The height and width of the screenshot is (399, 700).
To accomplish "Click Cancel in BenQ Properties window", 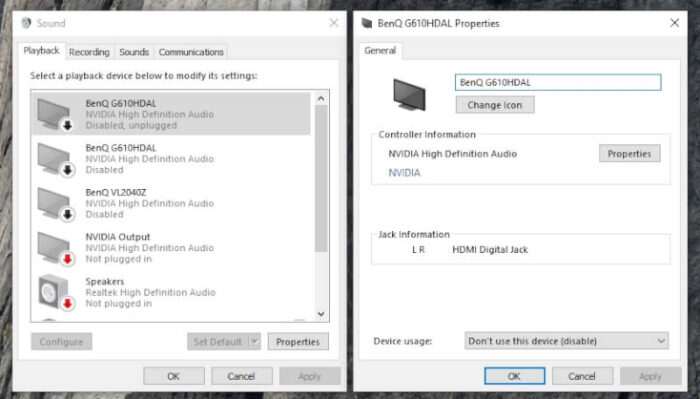I will 582,376.
